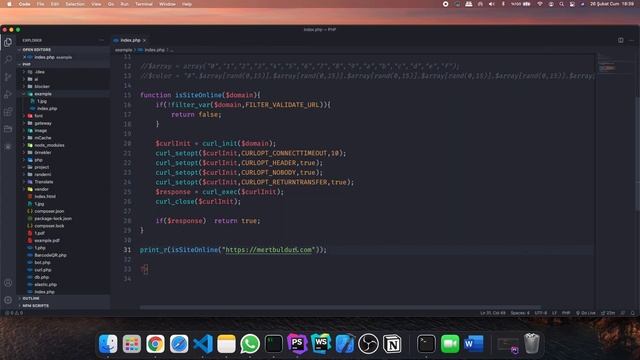Click the Ln 31 cursor position indicator
This screenshot has height=360, width=640.
click(x=493, y=313)
